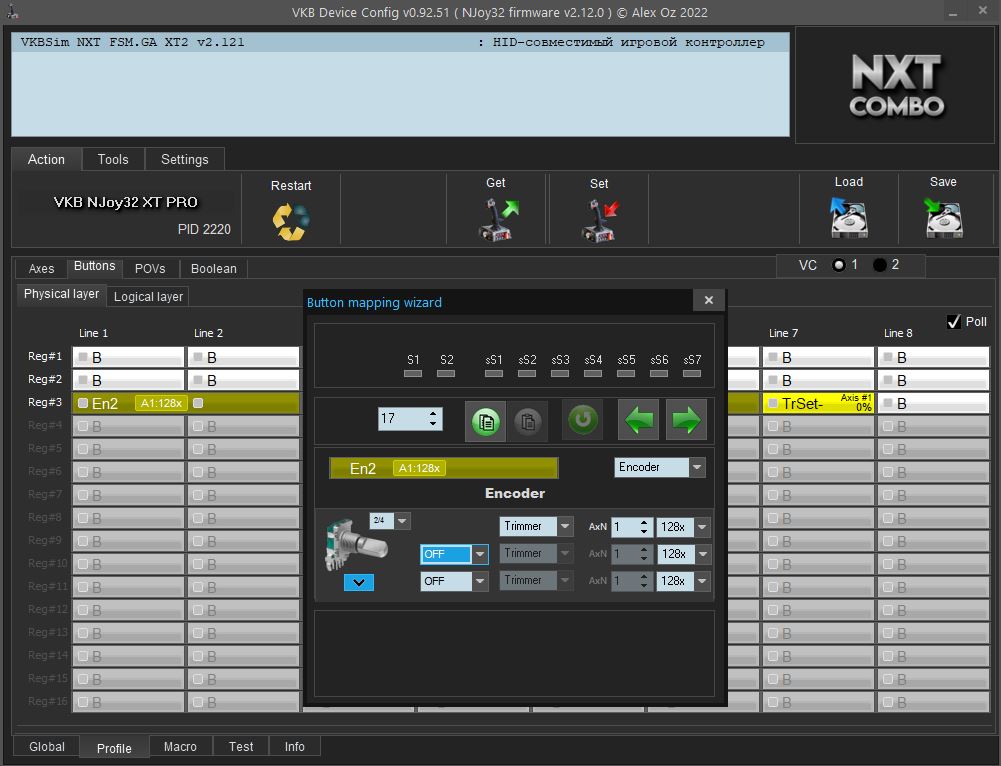
Task: Click the Restart device icon
Action: [291, 221]
